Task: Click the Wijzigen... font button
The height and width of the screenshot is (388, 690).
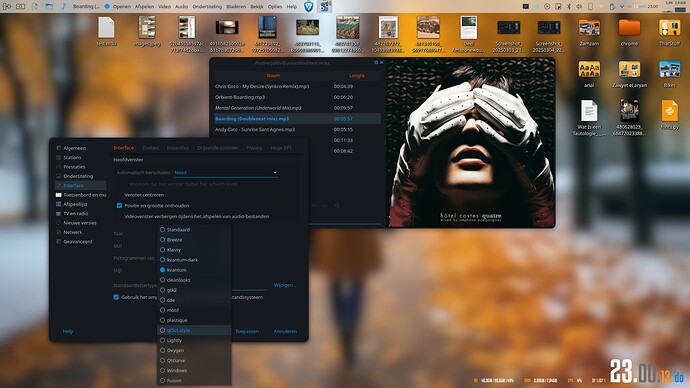Action: tap(285, 285)
